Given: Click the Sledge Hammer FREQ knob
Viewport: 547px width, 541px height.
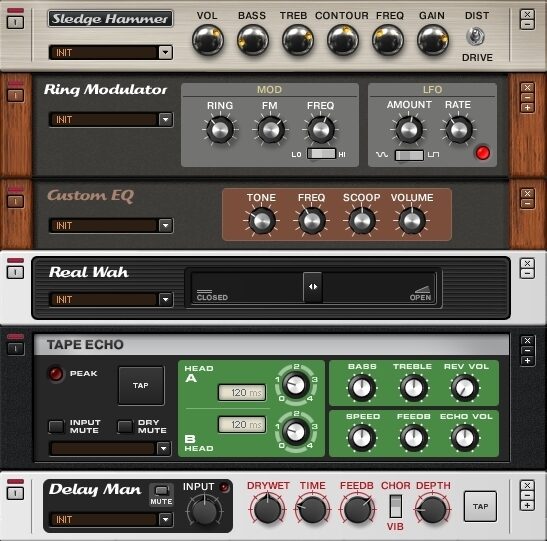Looking at the screenshot, I should pyautogui.click(x=388, y=40).
